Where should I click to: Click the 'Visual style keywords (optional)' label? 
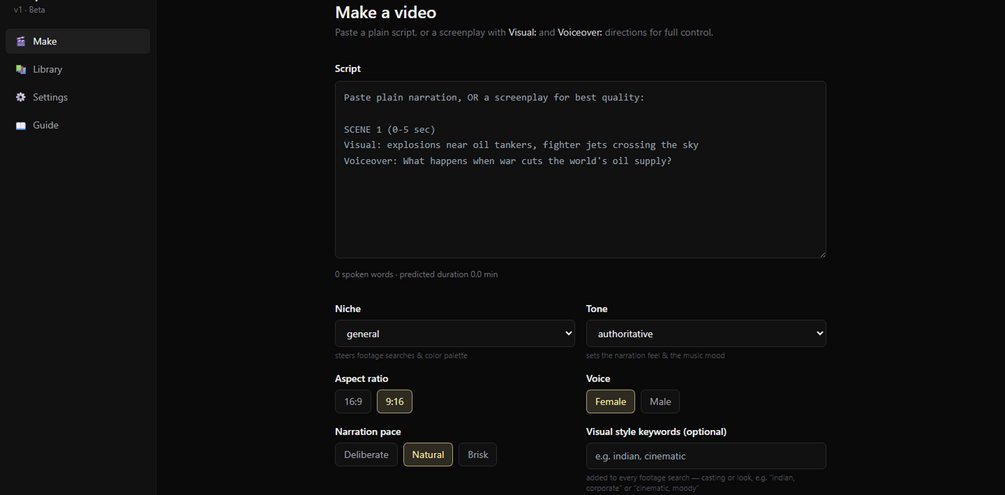pos(656,432)
